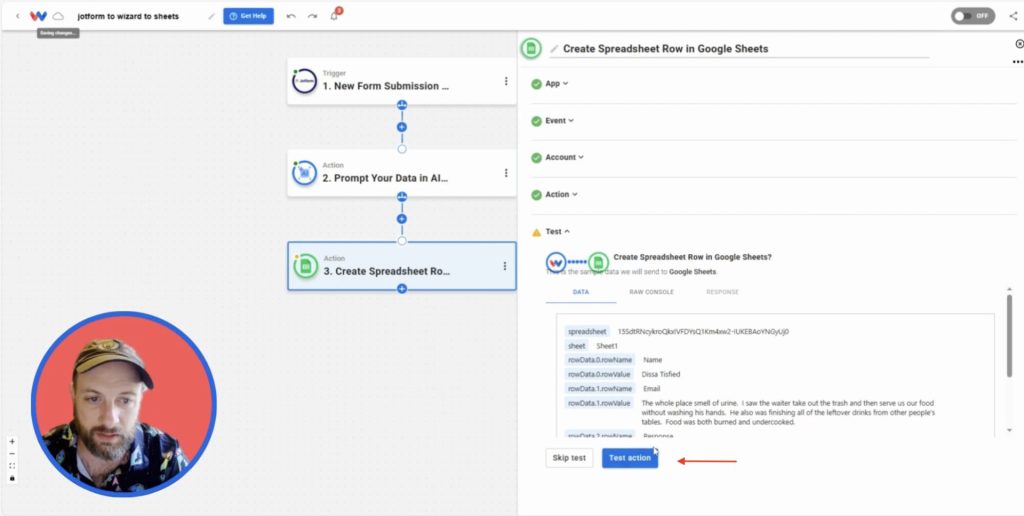The width and height of the screenshot is (1024, 516).
Task: Fit the workflow canvas to view
Action: pos(12,466)
